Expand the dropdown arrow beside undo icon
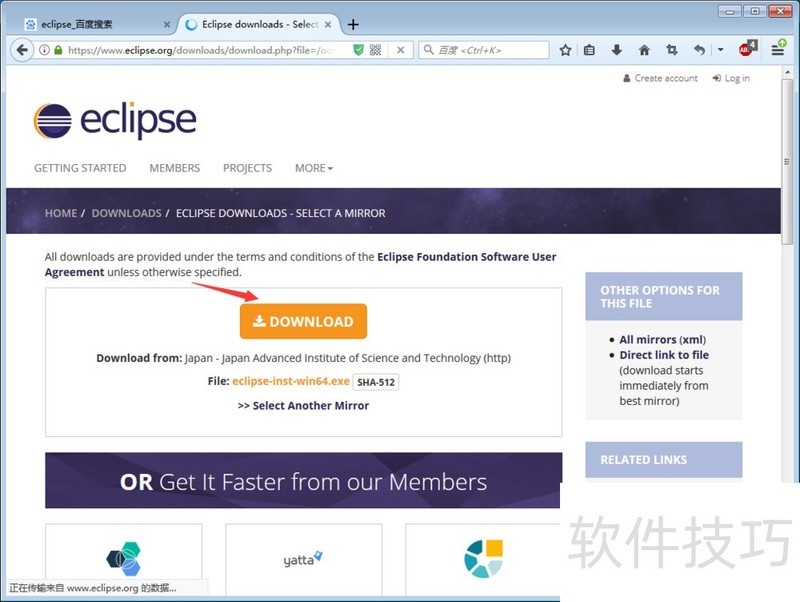This screenshot has height=602, width=800. pos(720,50)
